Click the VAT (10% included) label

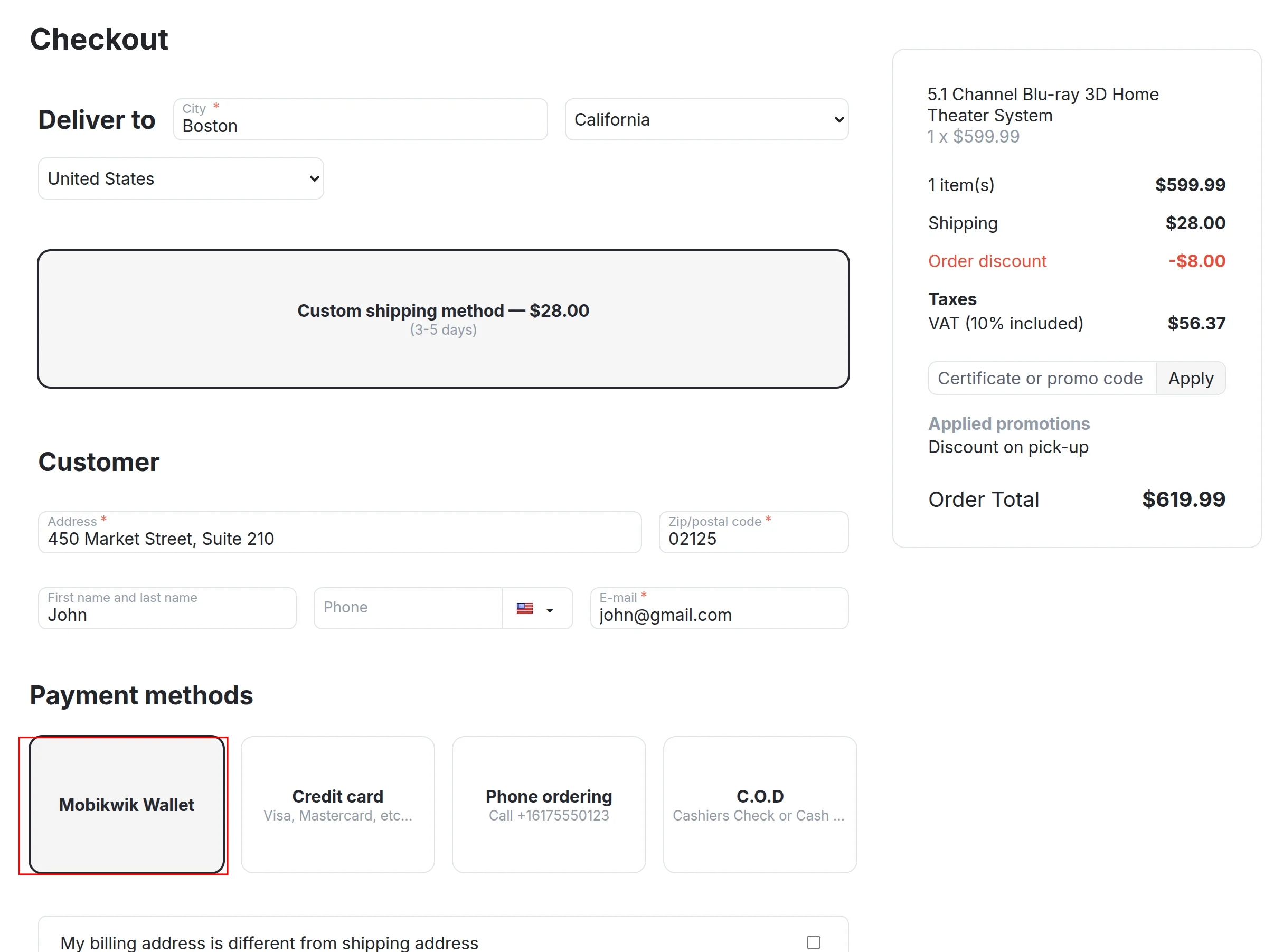(x=1006, y=323)
